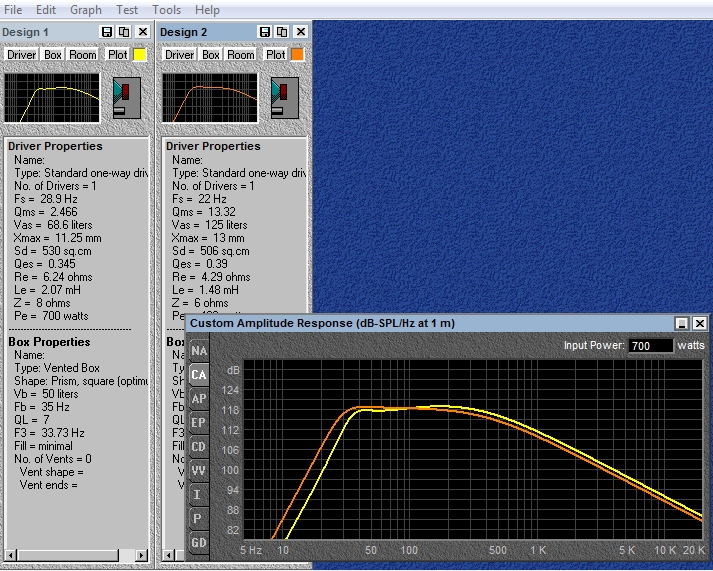Click Design 1 speaker box icon
Screen dimensions: 713x571
click(x=127, y=98)
